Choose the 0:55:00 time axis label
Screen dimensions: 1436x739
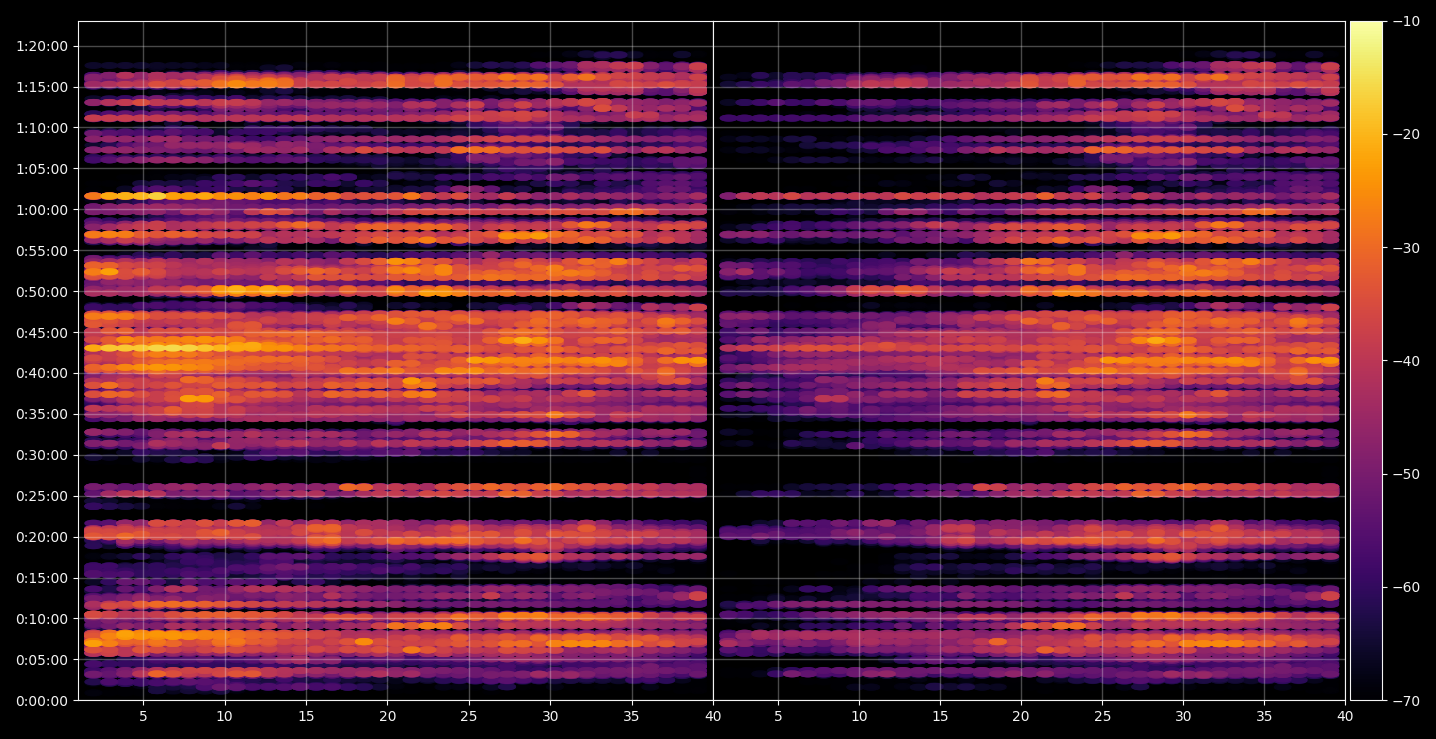pos(42,251)
